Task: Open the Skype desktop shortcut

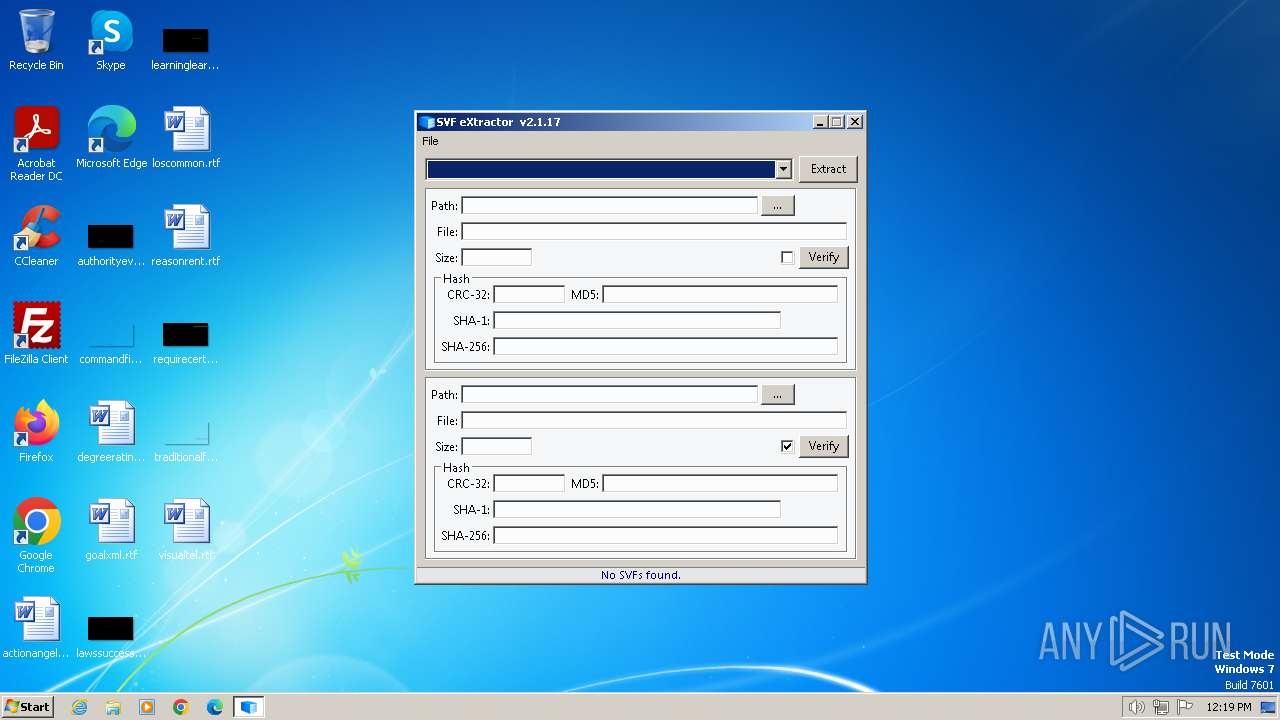Action: [x=111, y=40]
